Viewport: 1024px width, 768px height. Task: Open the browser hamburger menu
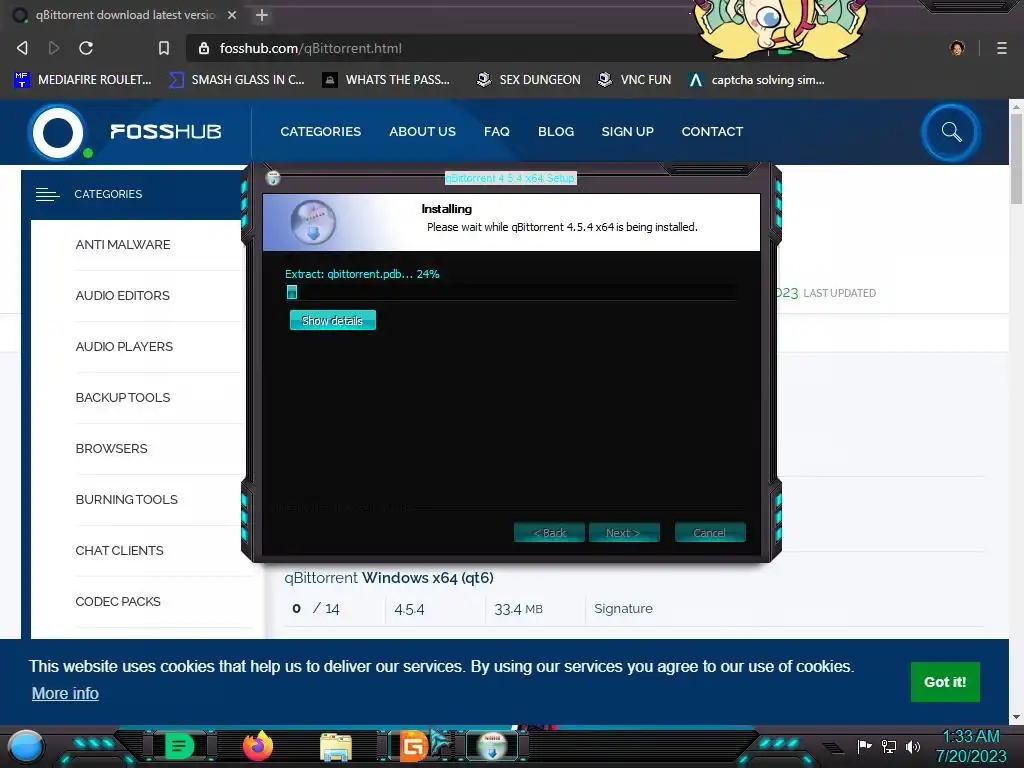[x=1002, y=48]
